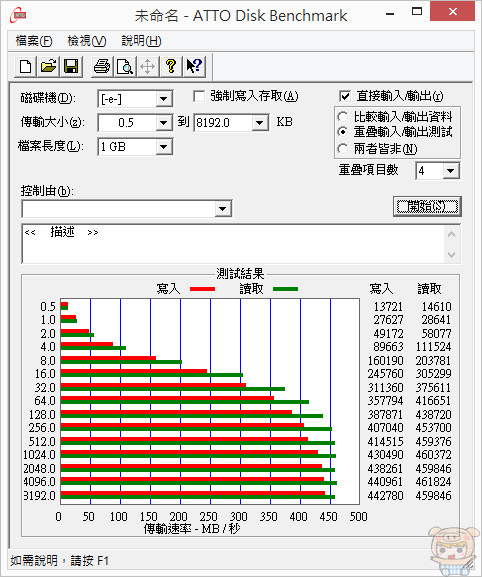Screen dimensions: 482x577
Task: Click the red 寫入 legend swatch
Action: [202, 289]
